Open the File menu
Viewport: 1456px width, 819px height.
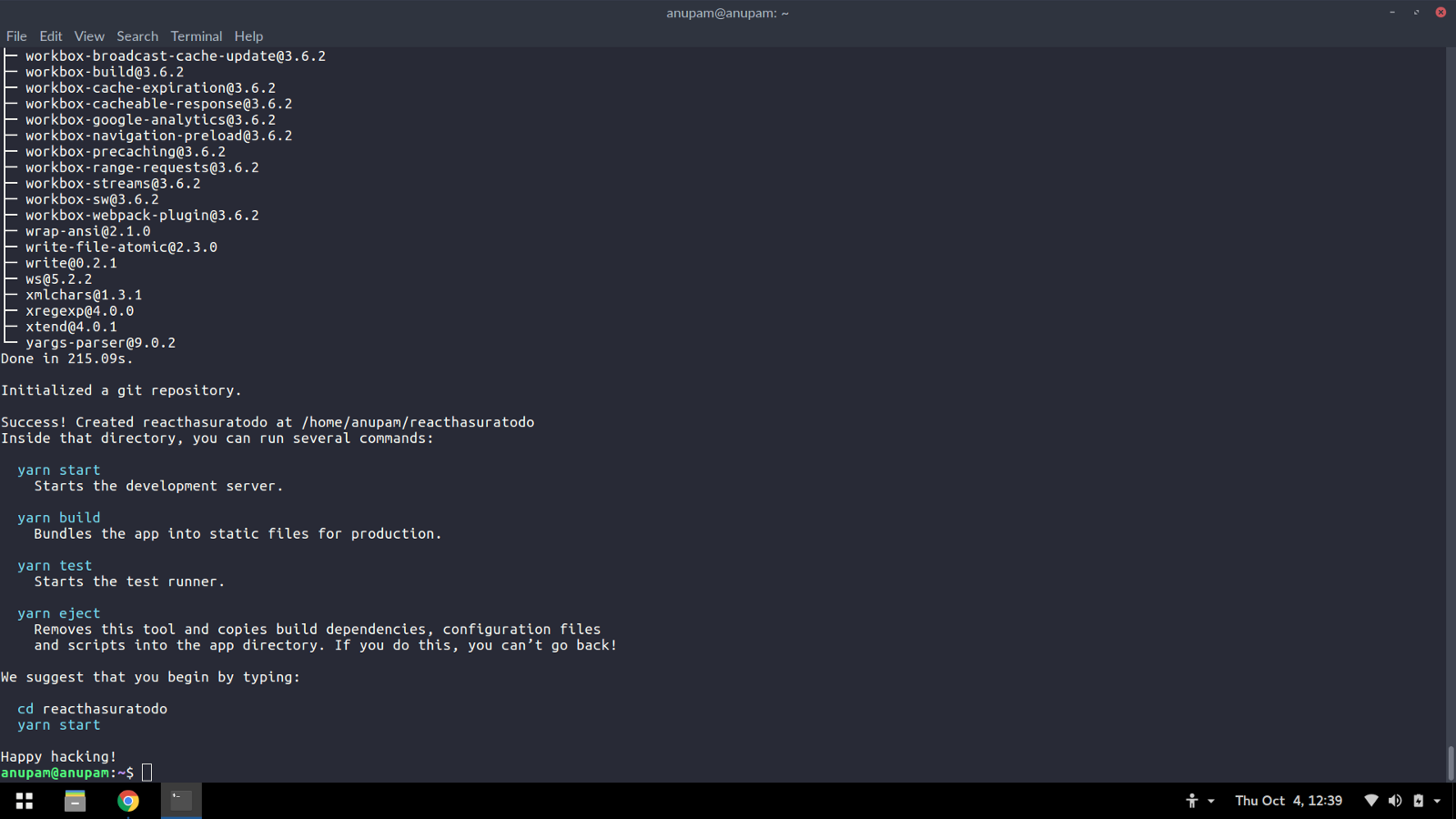click(x=16, y=36)
